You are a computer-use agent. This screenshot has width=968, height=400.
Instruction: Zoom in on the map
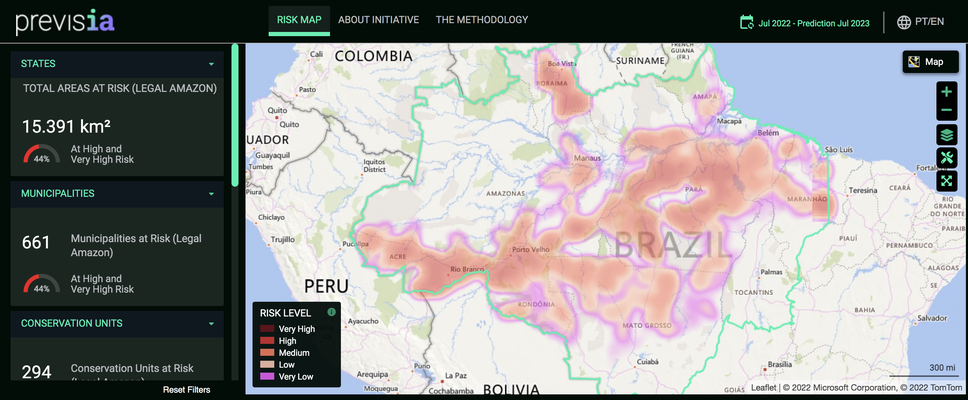click(x=946, y=92)
